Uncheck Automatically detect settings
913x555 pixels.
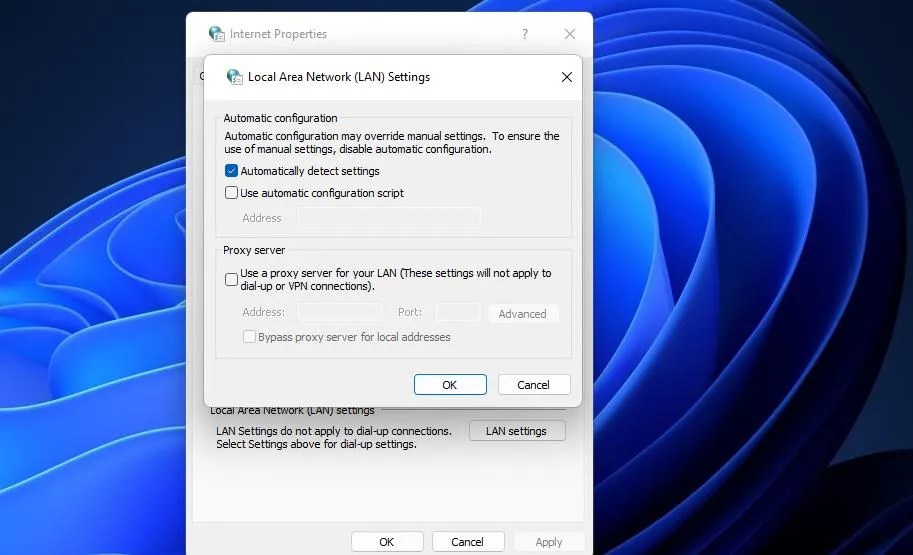[x=231, y=171]
